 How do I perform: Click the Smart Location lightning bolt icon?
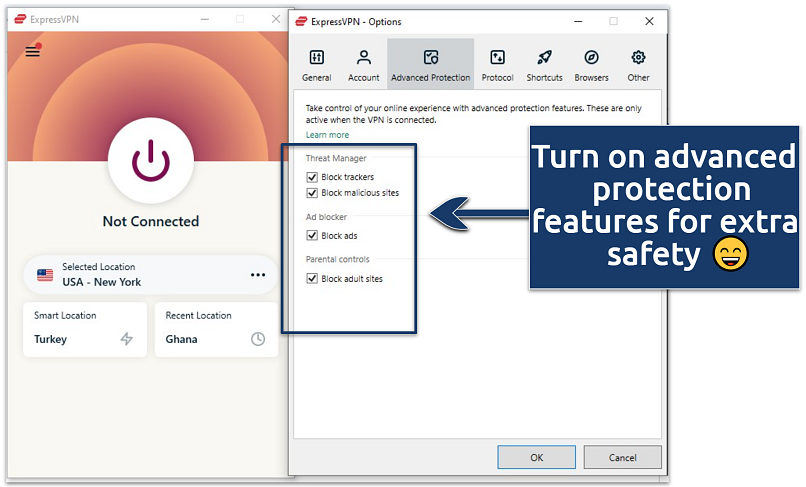click(x=126, y=338)
